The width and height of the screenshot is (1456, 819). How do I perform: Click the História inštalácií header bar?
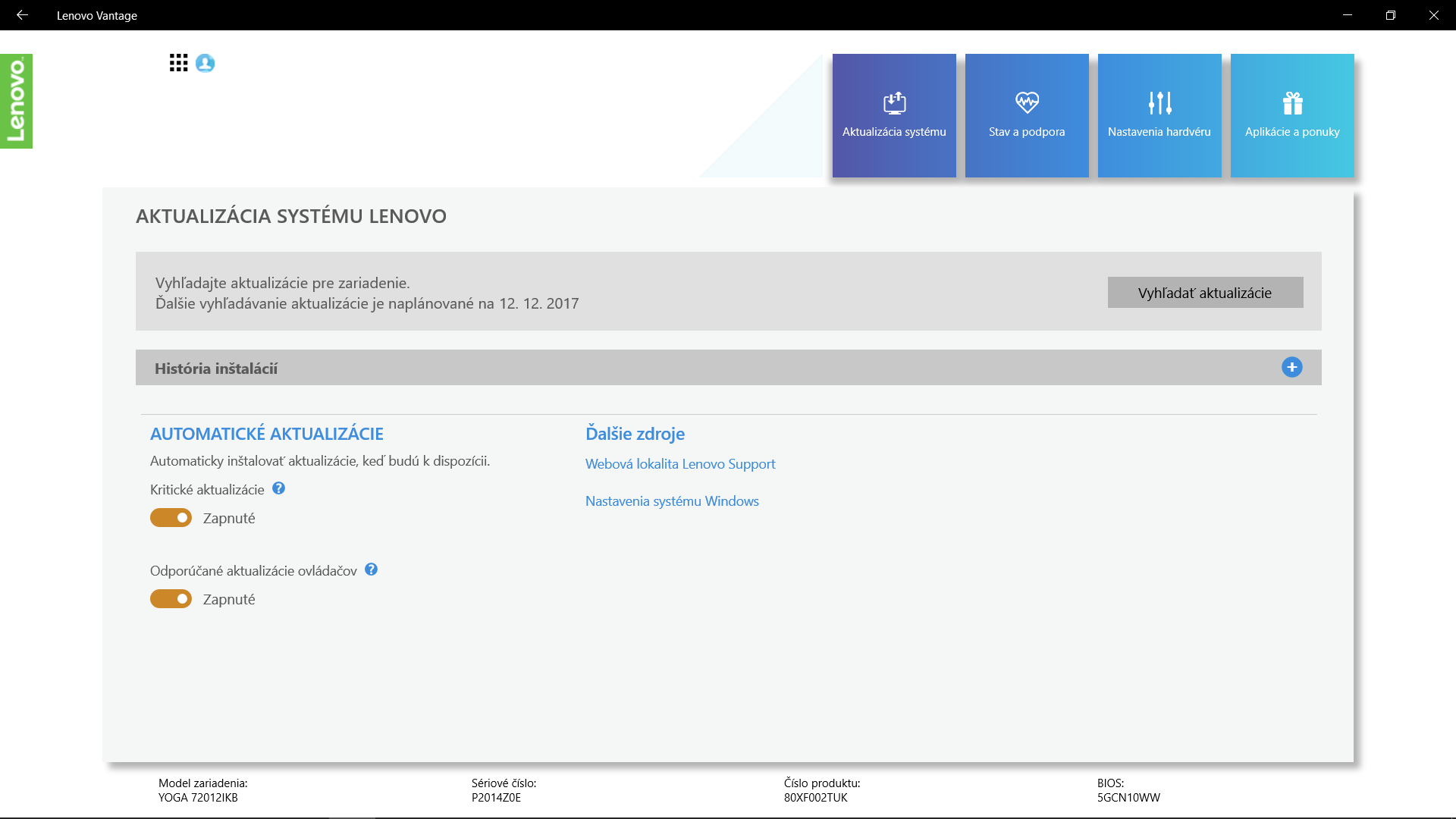682,368
